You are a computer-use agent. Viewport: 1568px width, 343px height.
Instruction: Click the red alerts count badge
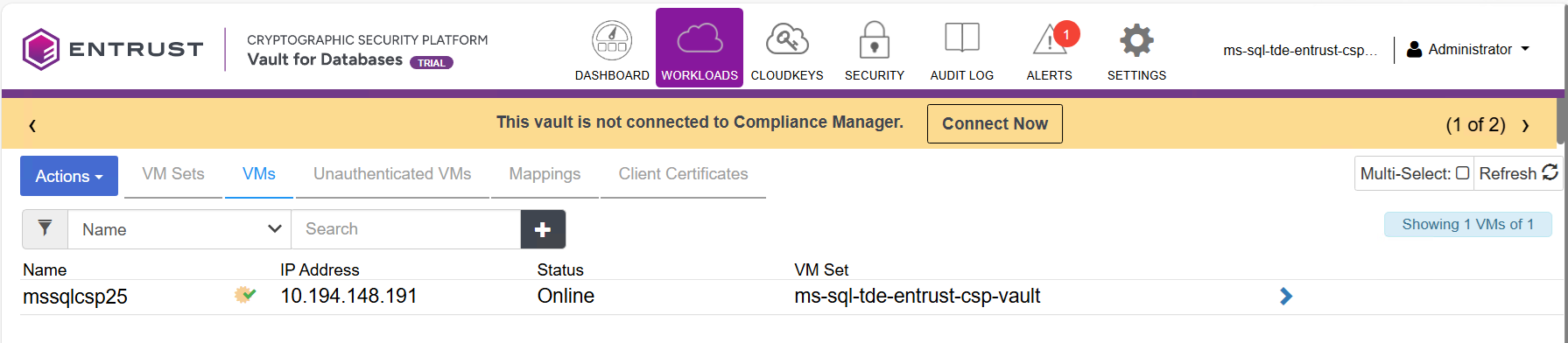[x=1065, y=34]
